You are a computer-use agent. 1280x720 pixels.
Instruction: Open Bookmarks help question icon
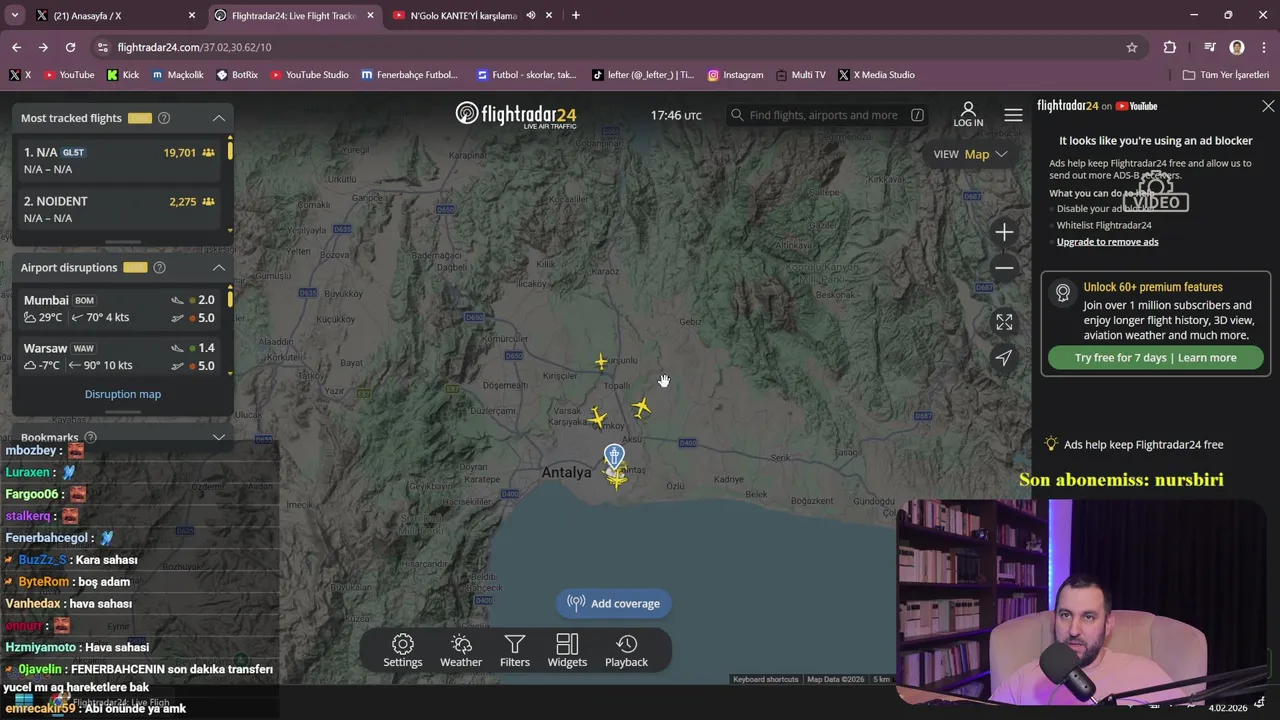[90, 438]
